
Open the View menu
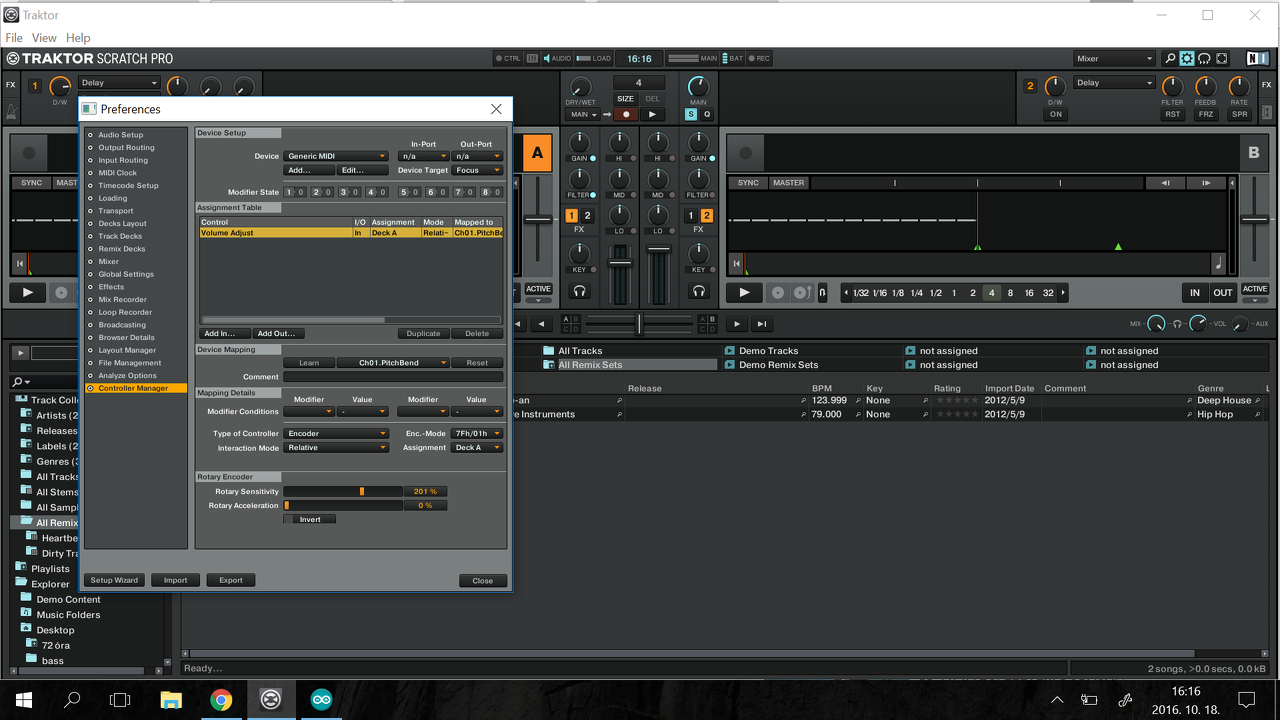tap(44, 38)
